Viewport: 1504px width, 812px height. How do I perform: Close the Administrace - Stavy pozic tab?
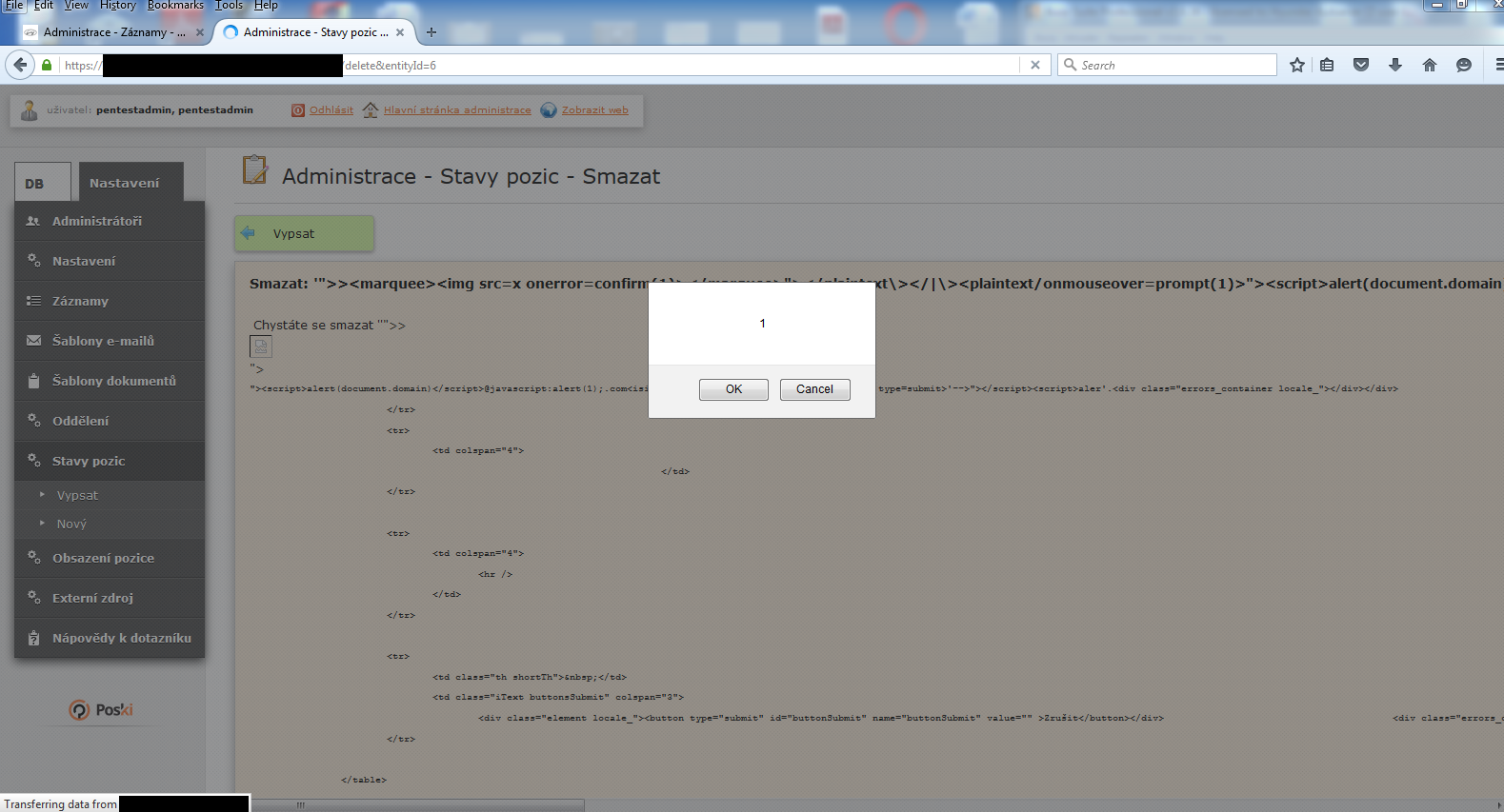pyautogui.click(x=400, y=32)
